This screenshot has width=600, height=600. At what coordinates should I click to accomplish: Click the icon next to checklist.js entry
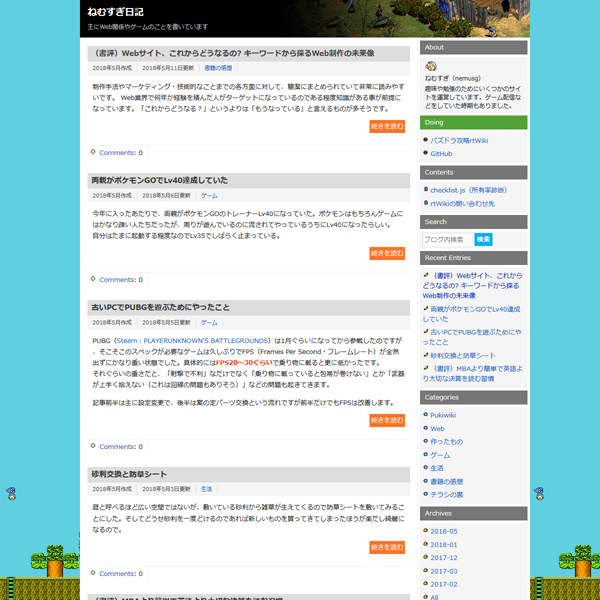pyautogui.click(x=425, y=189)
